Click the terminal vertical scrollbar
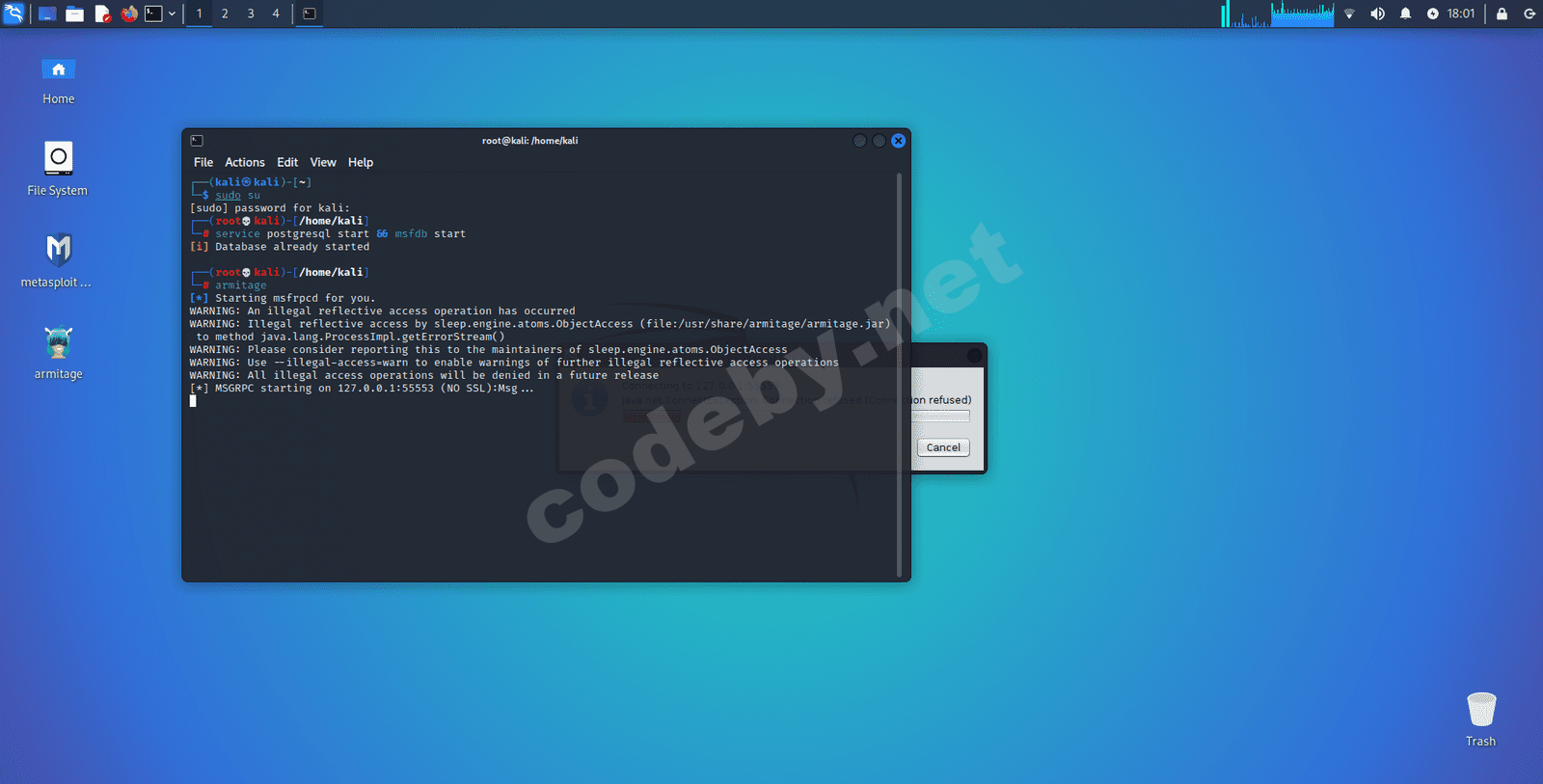 tap(900, 374)
